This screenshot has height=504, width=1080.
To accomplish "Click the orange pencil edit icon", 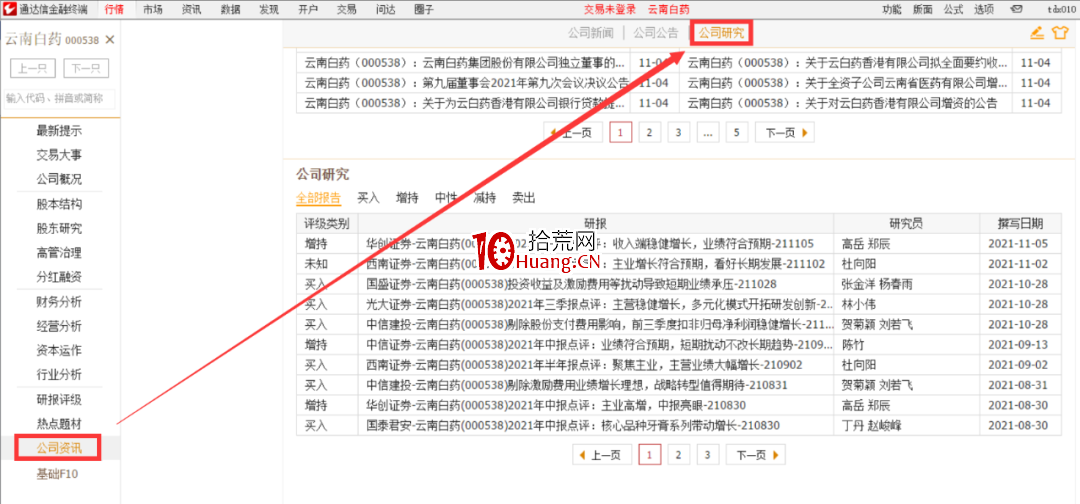I will (x=1037, y=32).
